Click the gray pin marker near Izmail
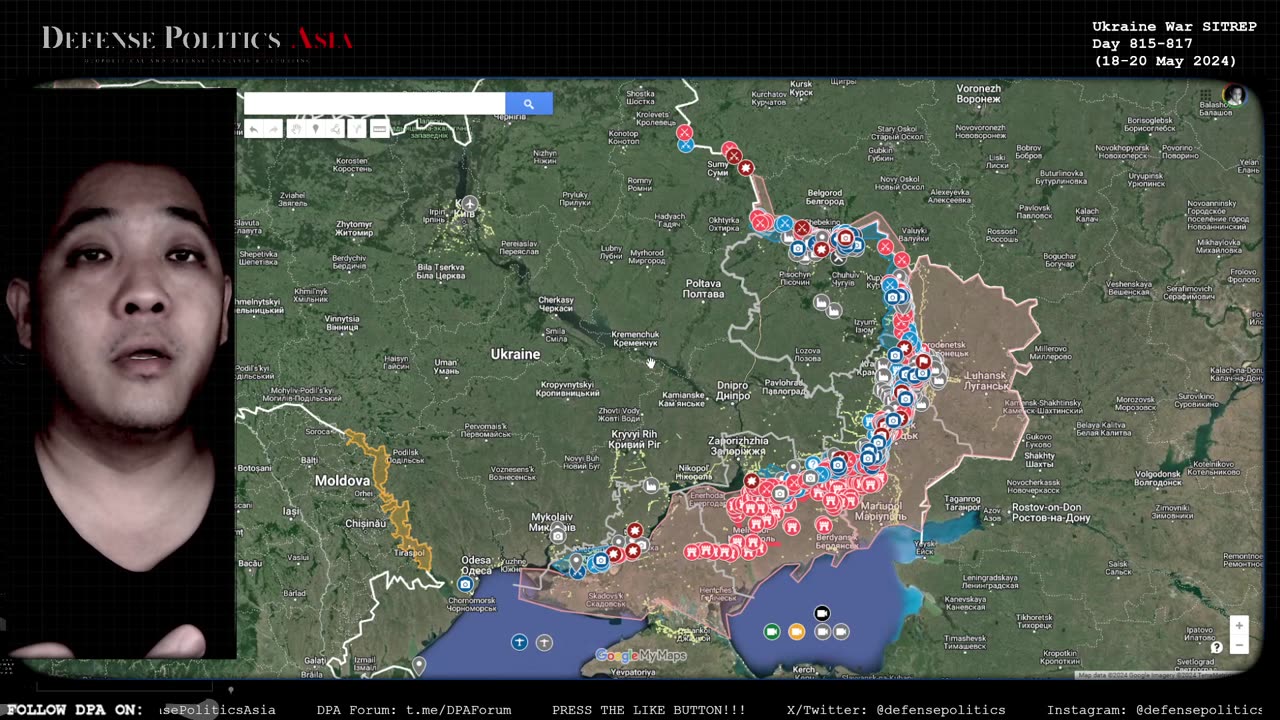 coord(419,665)
